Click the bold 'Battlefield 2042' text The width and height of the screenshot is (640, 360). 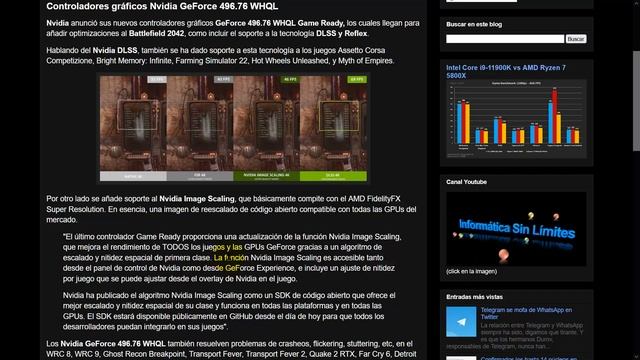coord(156,33)
